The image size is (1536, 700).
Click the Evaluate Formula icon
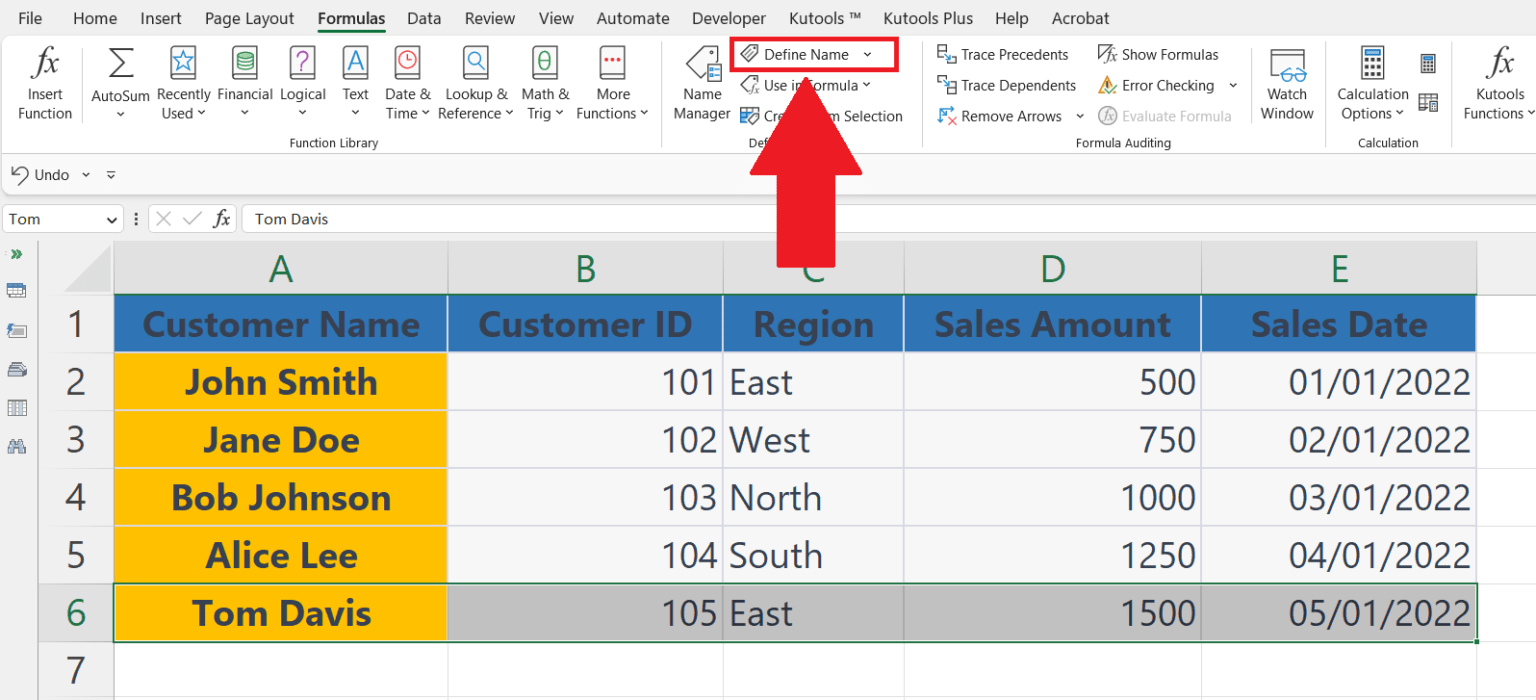1165,115
